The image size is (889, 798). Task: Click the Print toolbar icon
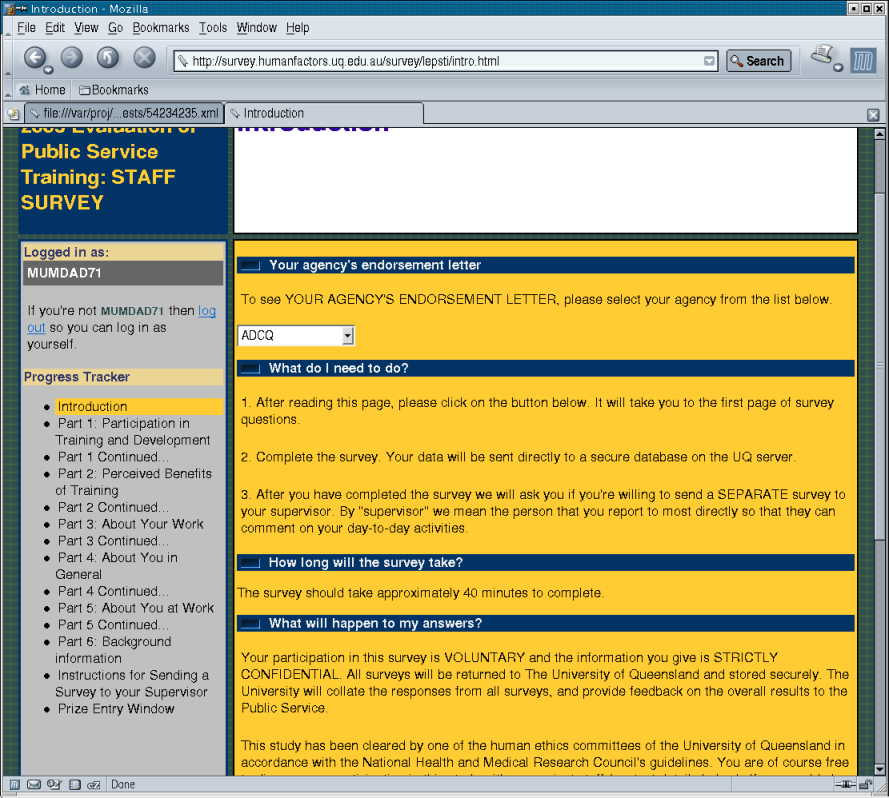point(823,57)
